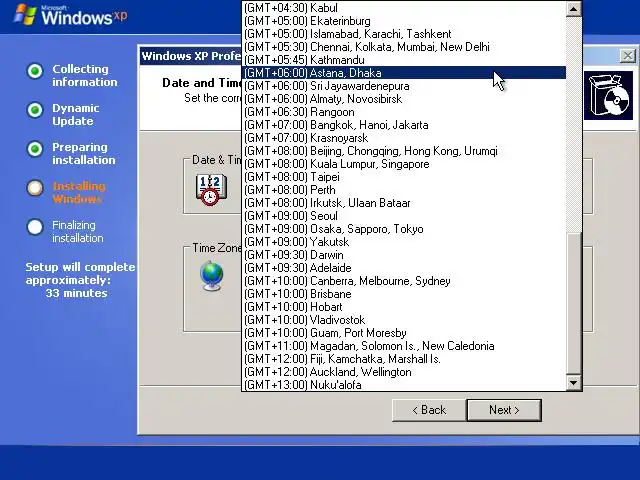Screen dimensions: 640x480
Task: Close the Windows XP setup dialog
Action: click(x=628, y=56)
